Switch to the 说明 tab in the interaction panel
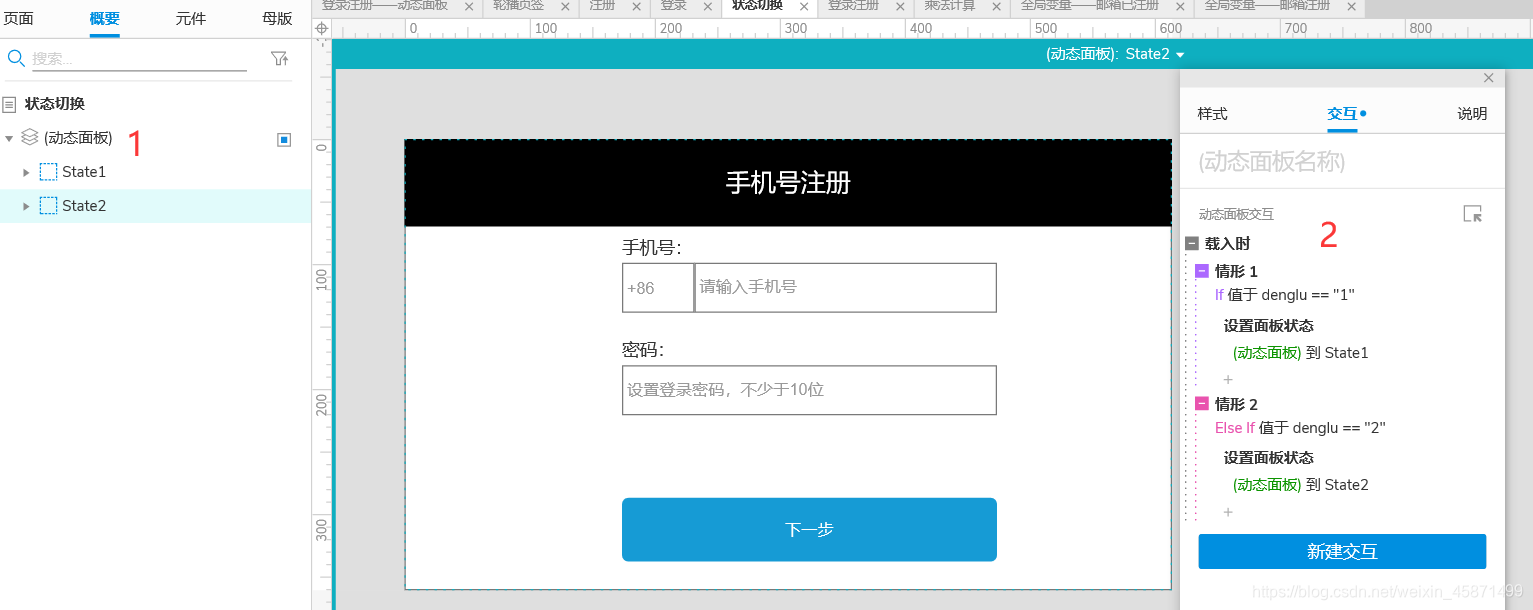This screenshot has width=1533, height=610. [x=1471, y=113]
